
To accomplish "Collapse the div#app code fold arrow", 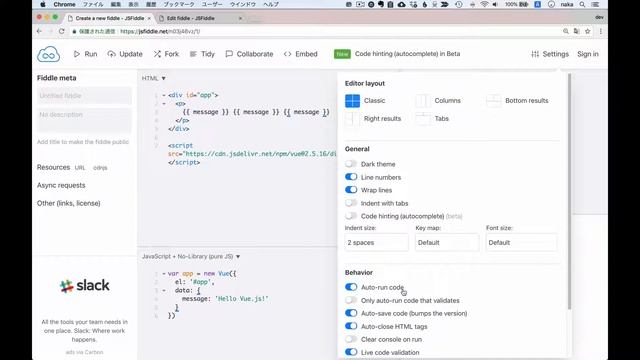I will (164, 95).
